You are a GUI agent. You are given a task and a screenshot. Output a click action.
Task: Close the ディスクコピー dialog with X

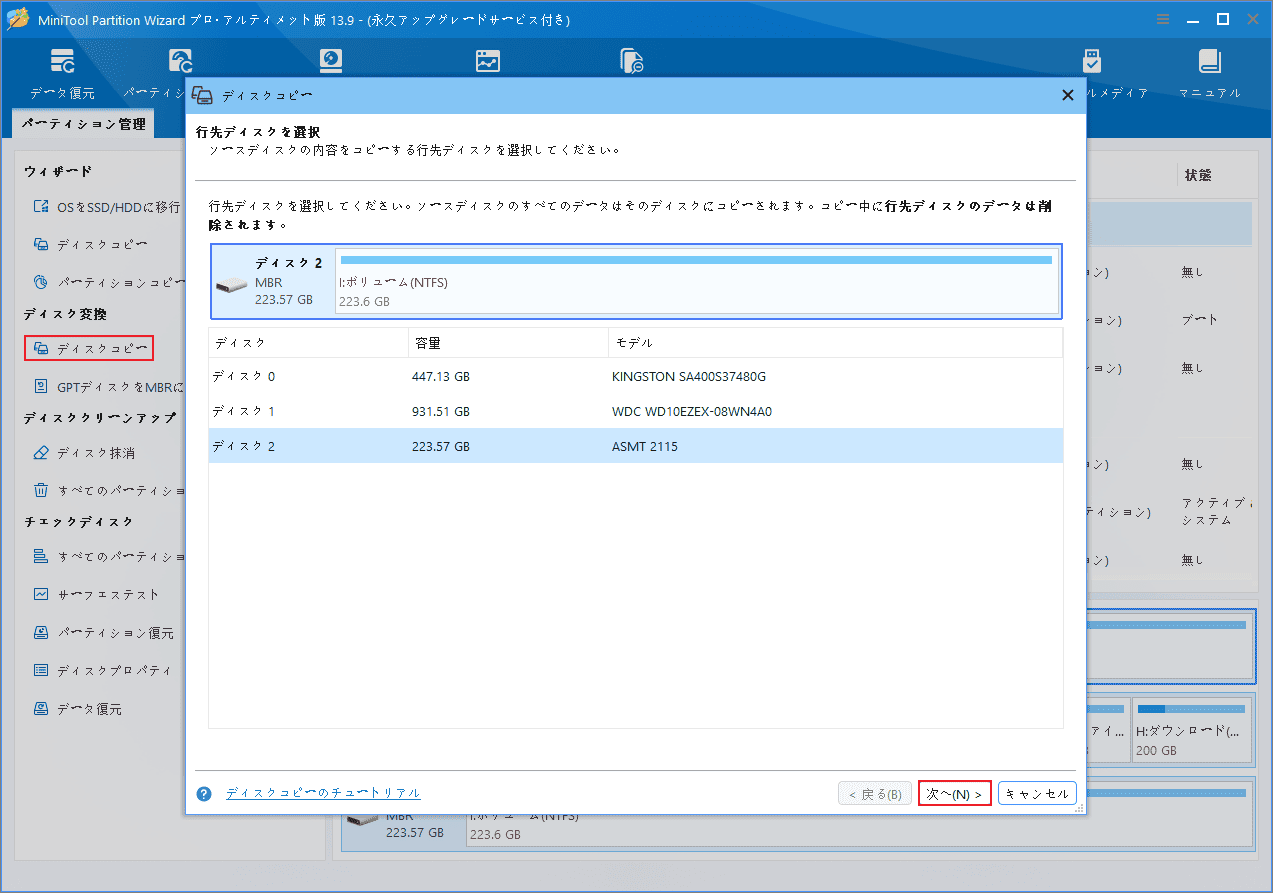[x=1067, y=95]
